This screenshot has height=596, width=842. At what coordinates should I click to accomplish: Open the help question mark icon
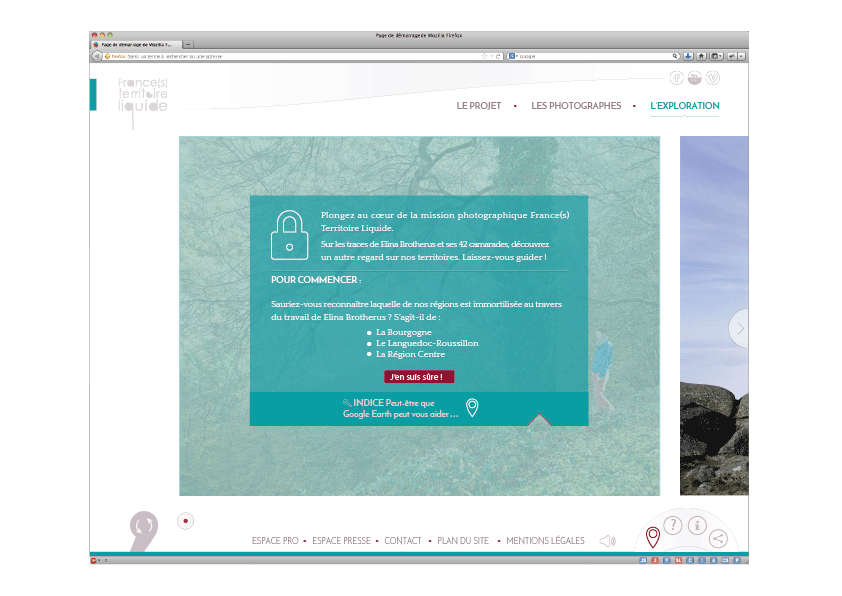coord(673,525)
